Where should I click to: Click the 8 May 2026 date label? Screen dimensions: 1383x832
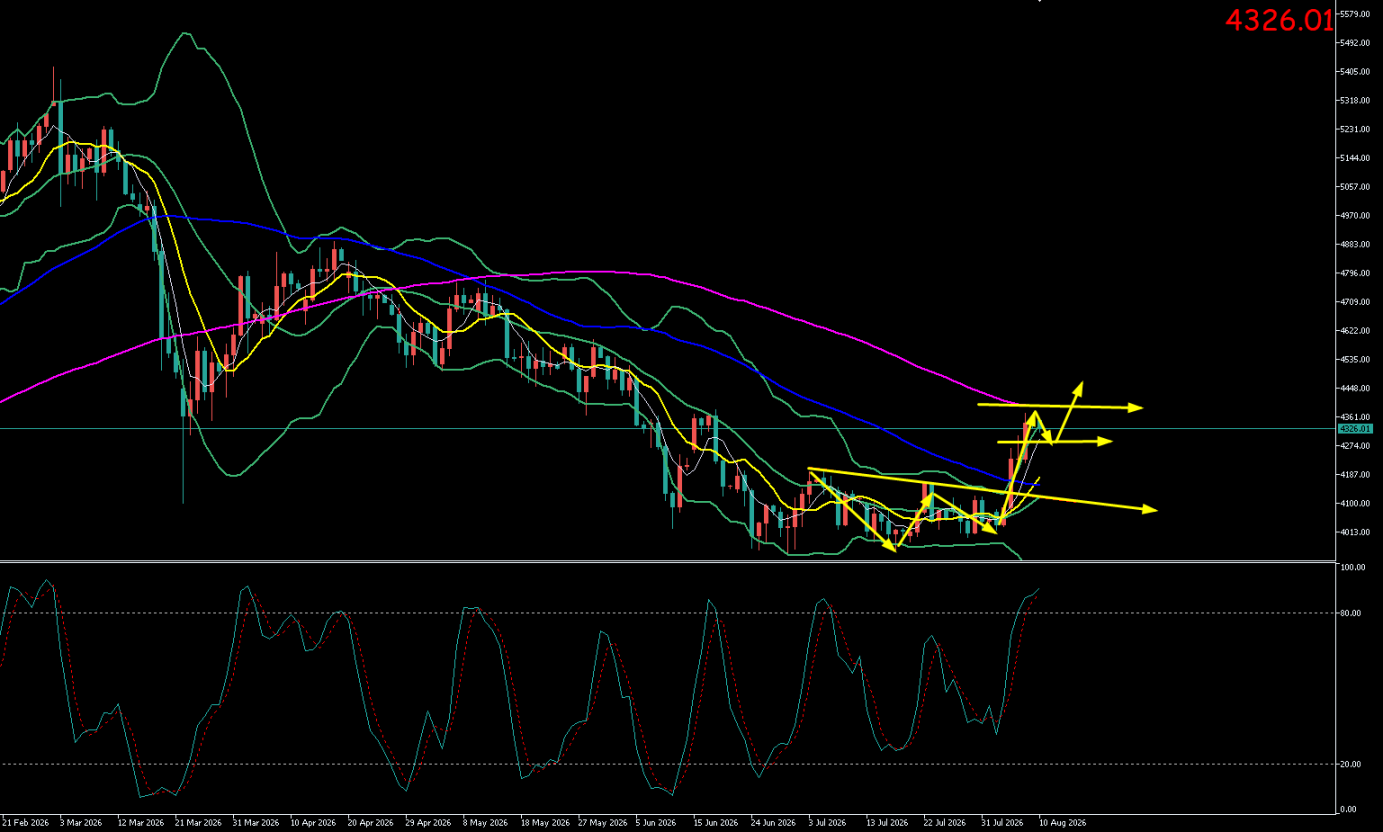(485, 823)
